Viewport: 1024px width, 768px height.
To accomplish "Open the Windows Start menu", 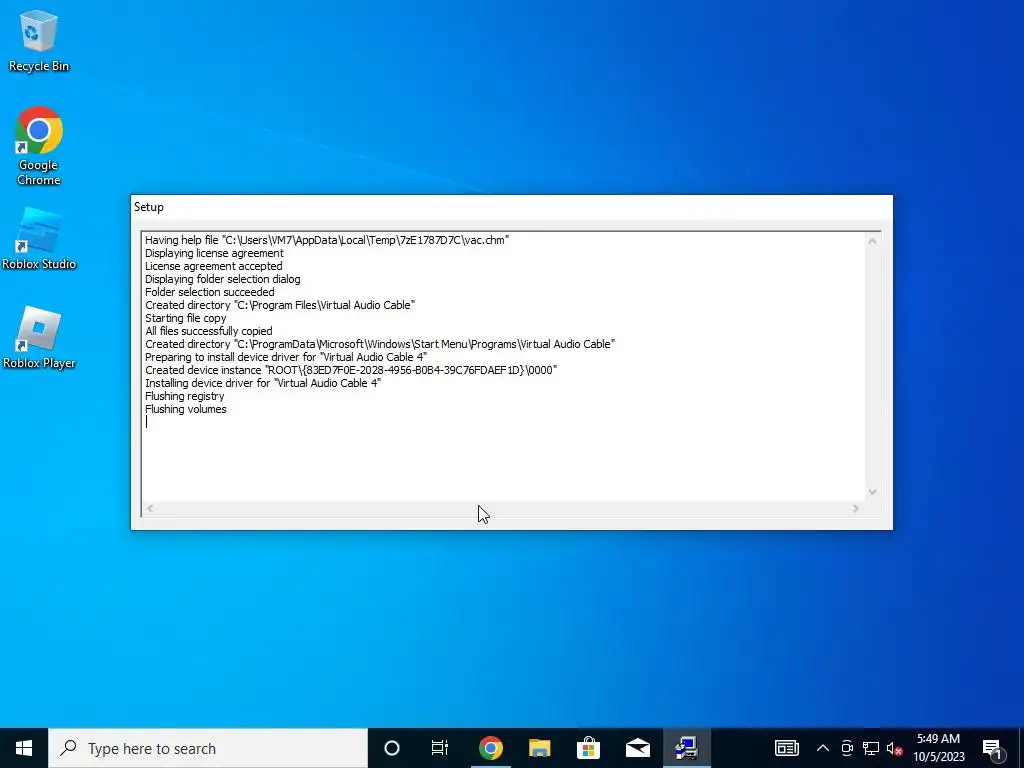I will point(24,748).
